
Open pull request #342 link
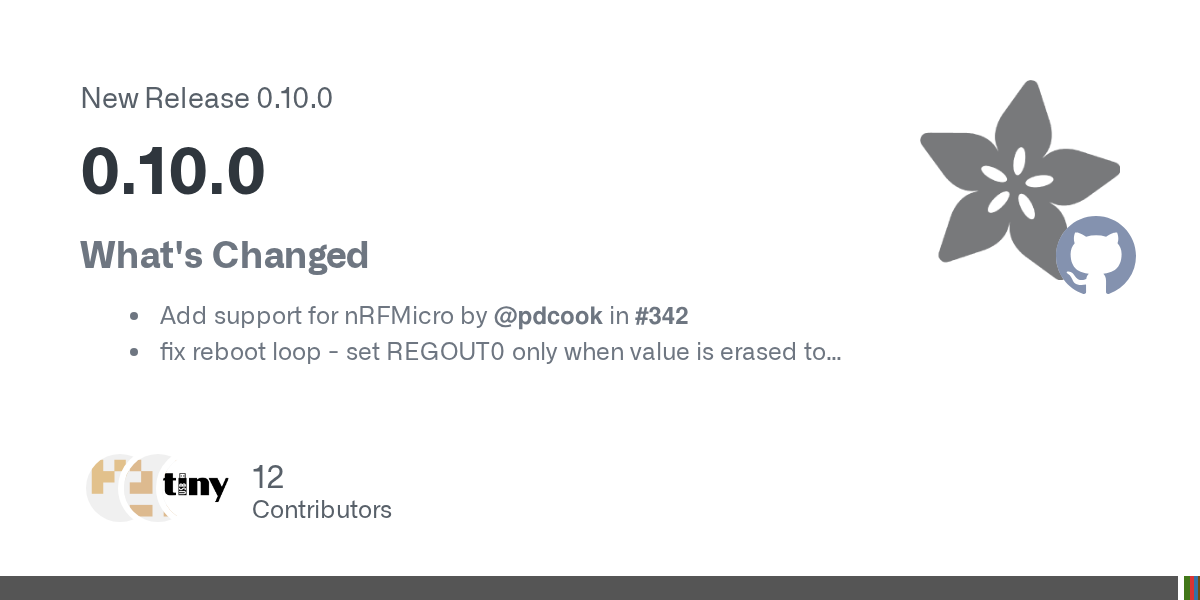661,316
